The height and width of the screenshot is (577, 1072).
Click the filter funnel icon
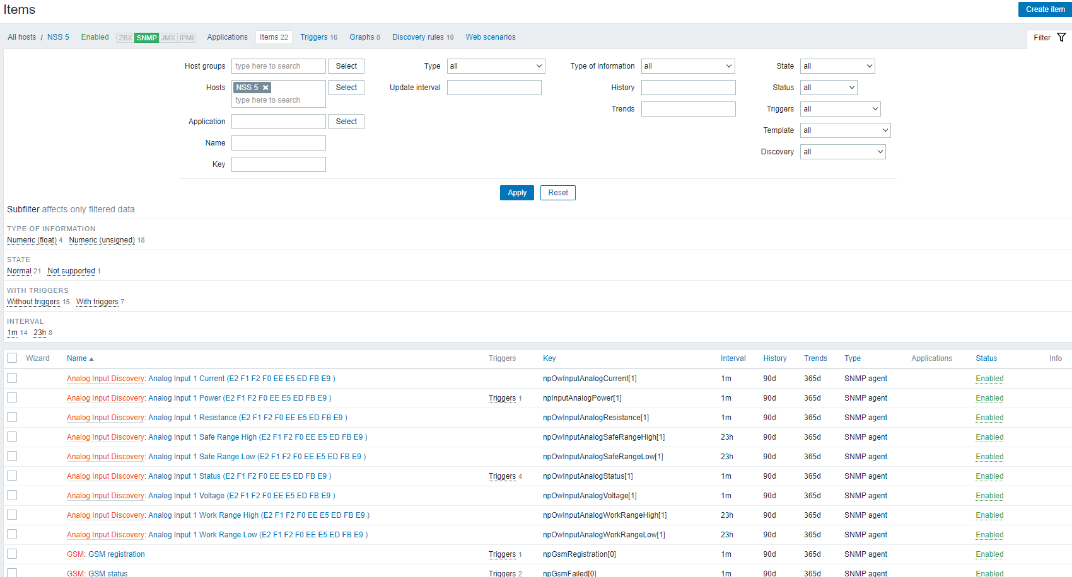tap(1061, 37)
